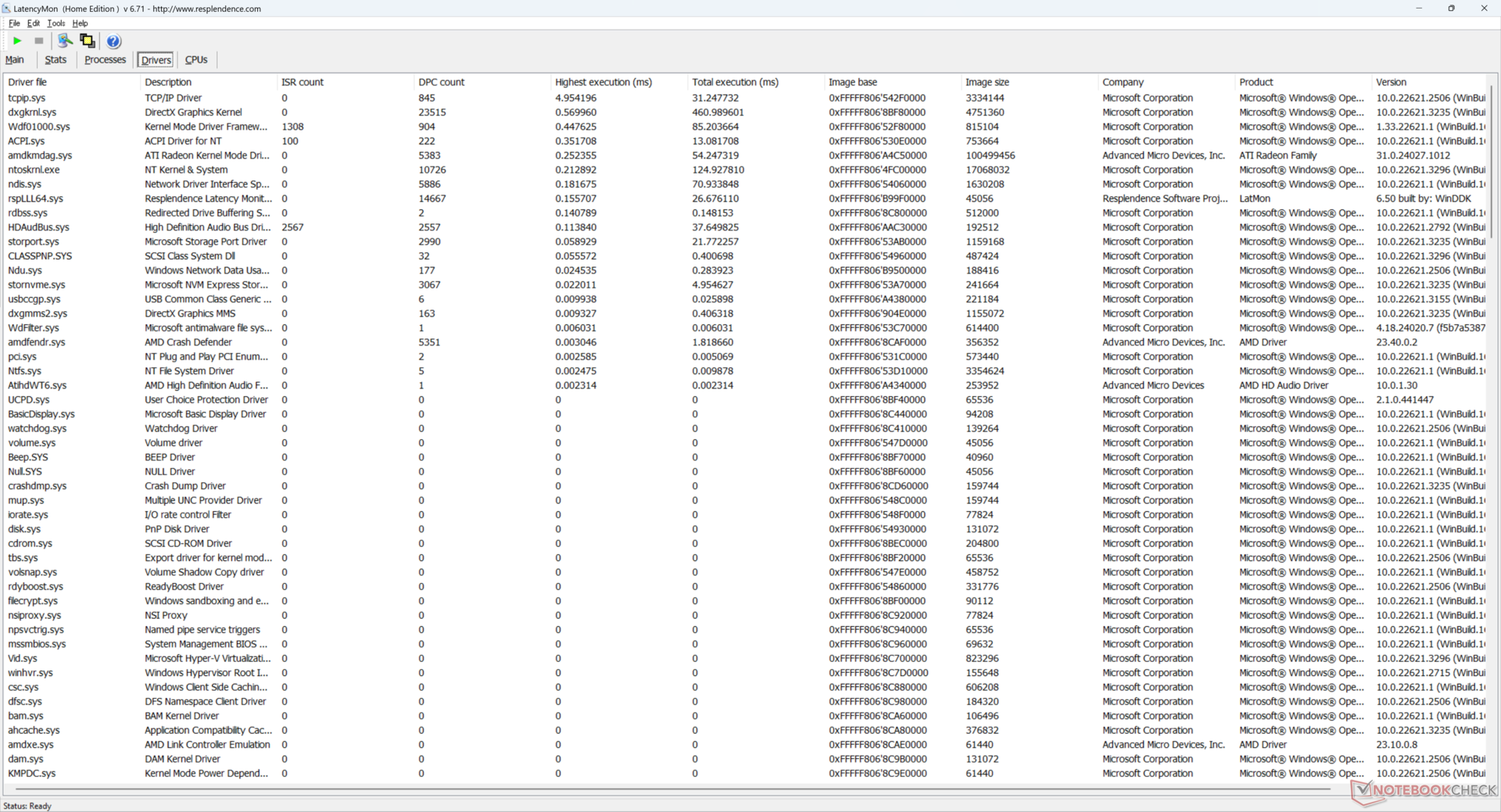Go to the Stats tab
This screenshot has height=812, width=1501.
tap(56, 60)
